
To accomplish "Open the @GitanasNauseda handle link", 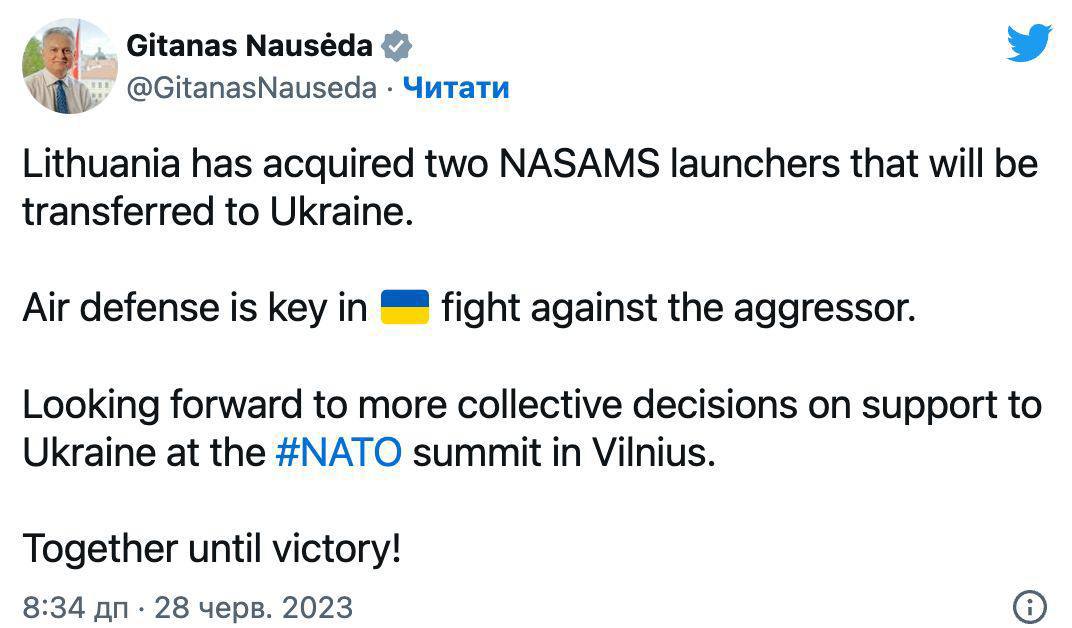I will (251, 88).
